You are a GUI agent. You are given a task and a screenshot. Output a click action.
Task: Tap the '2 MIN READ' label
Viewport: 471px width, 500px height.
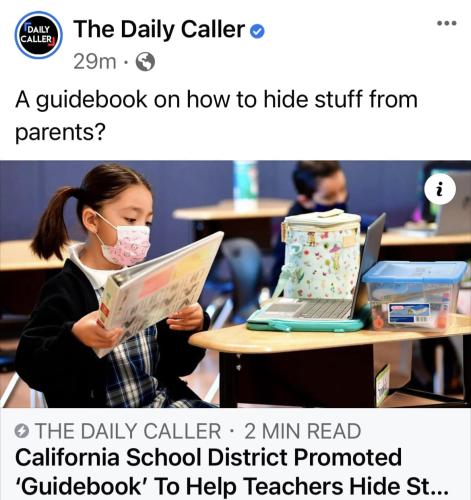click(x=303, y=431)
